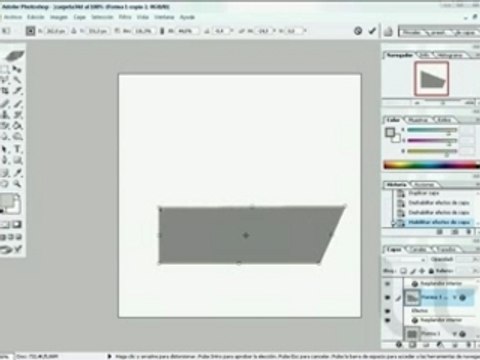Screen dimensions: 480x360
Task: Open the Imagen menu
Action: click(x=59, y=17)
